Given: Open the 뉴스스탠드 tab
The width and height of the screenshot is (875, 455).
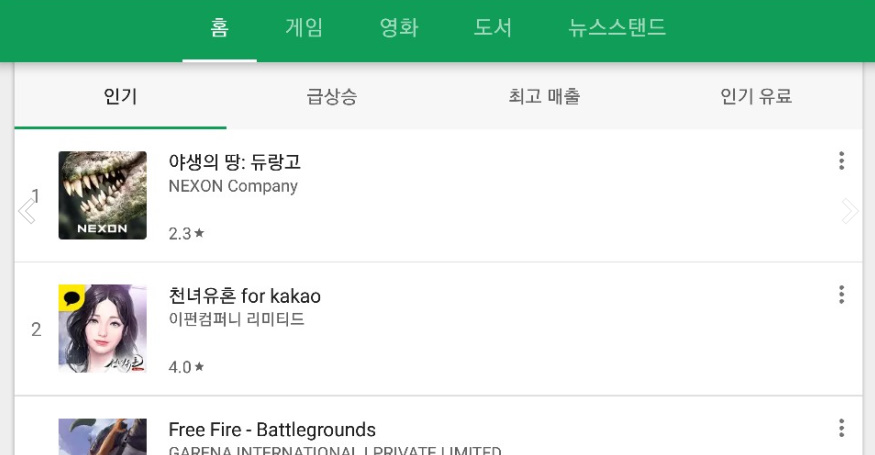Looking at the screenshot, I should click(617, 28).
